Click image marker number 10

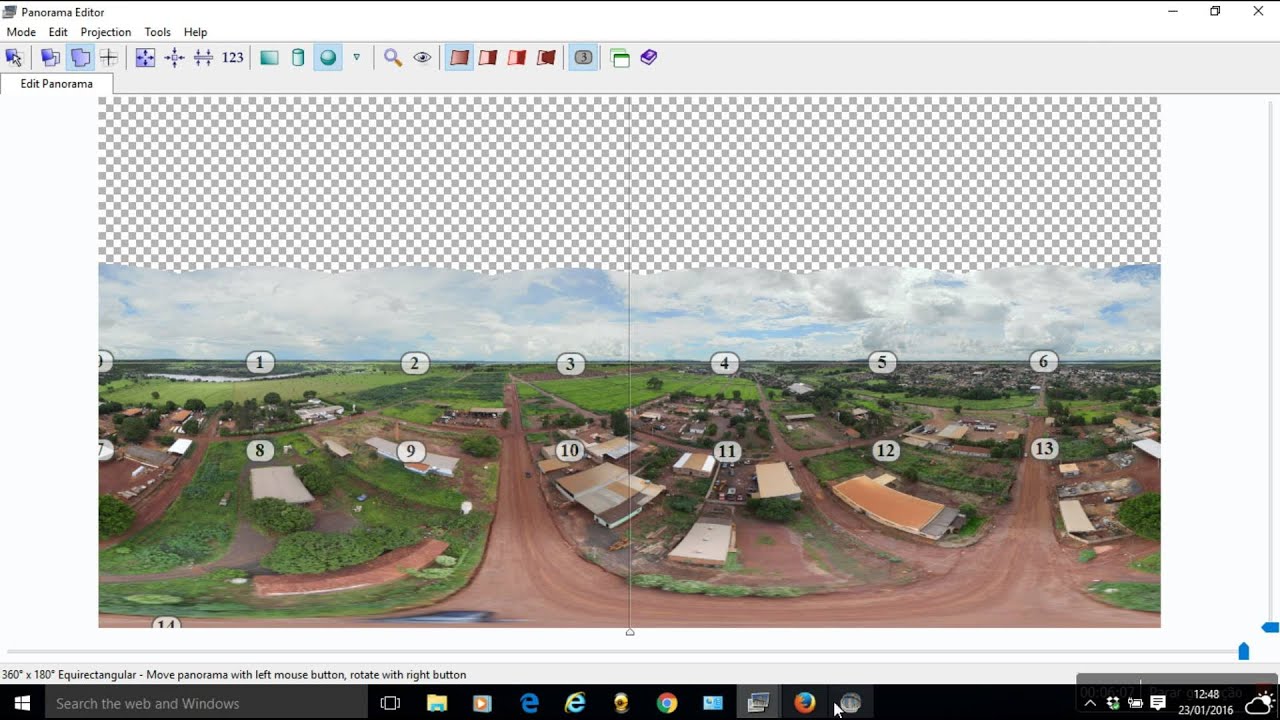(x=569, y=450)
